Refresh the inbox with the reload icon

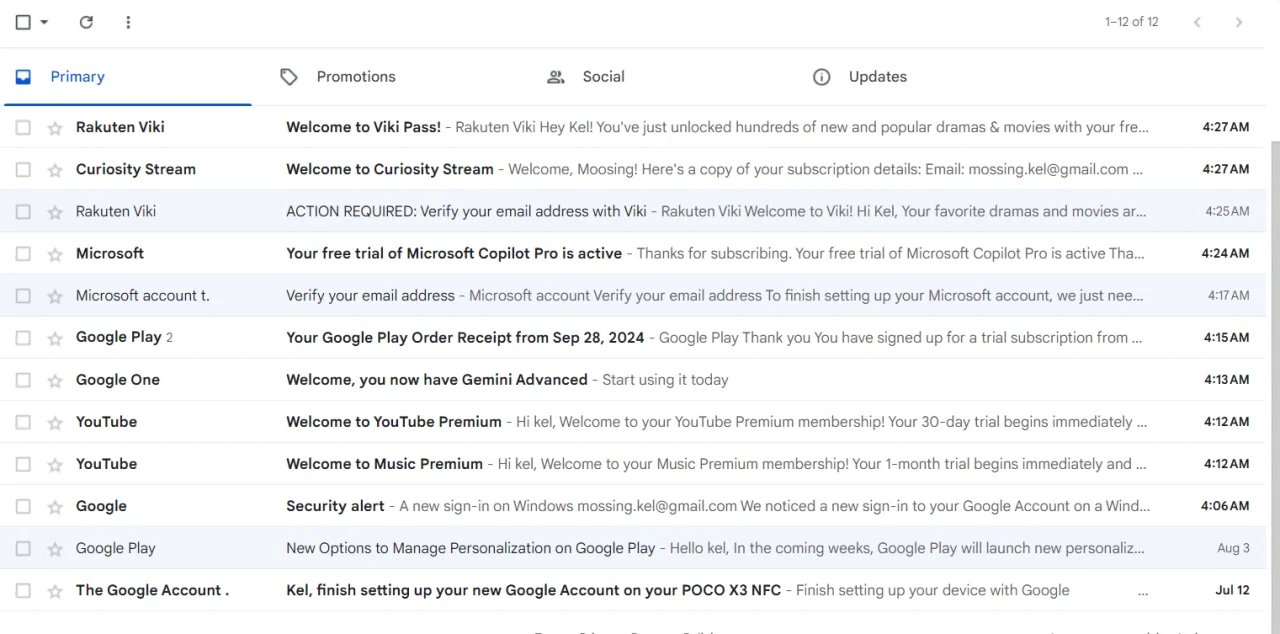(x=86, y=22)
